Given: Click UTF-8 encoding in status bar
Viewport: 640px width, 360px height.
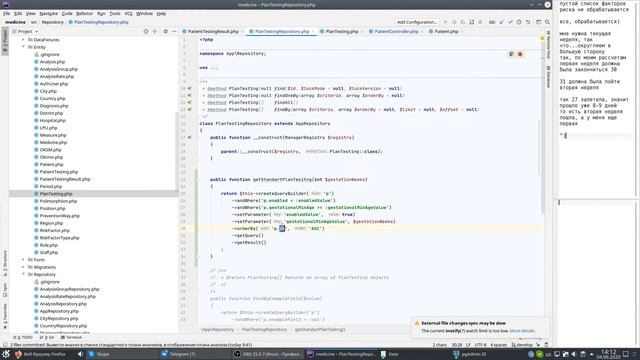Looking at the screenshot, I should [x=480, y=345].
